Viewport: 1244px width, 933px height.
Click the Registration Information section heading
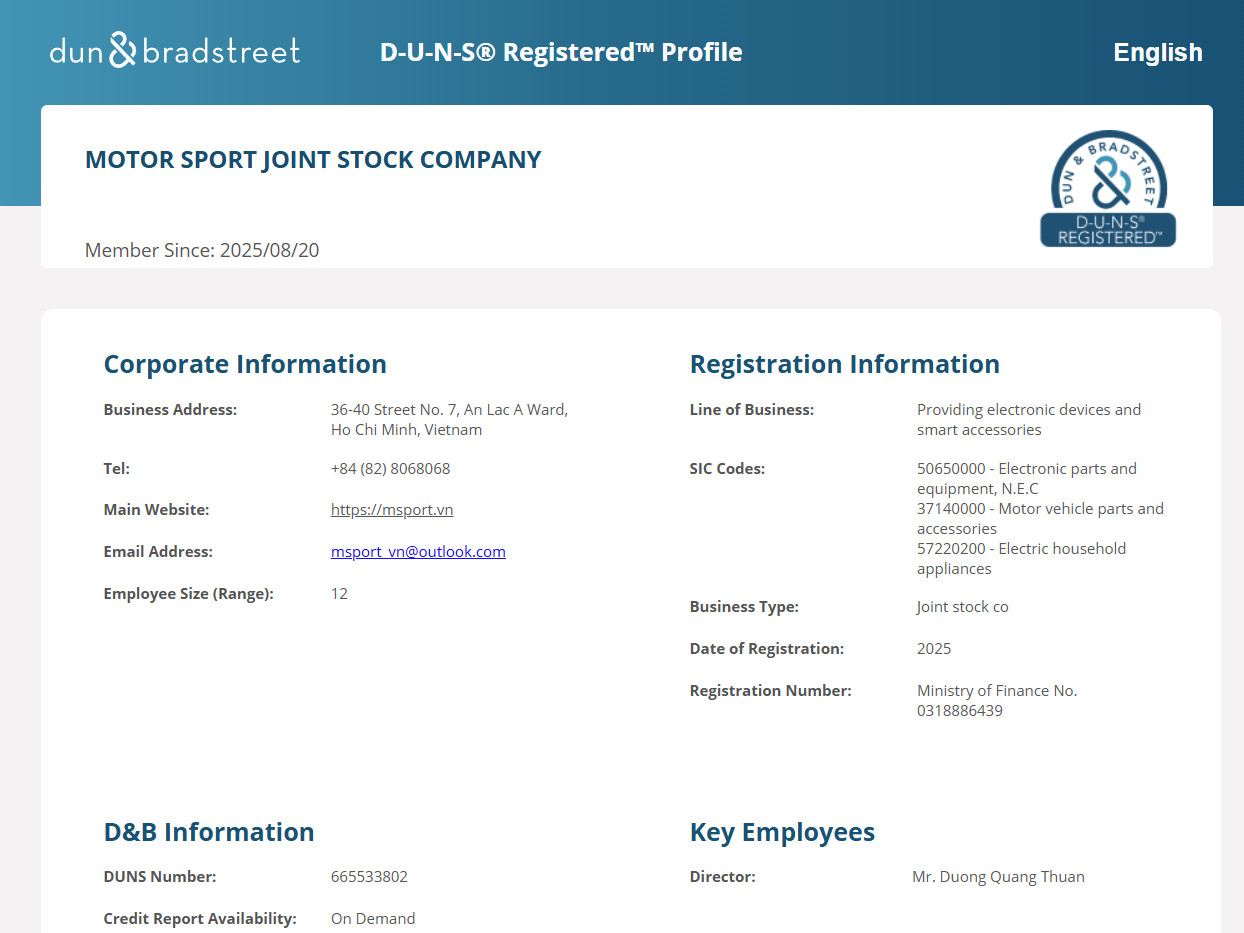(x=844, y=364)
